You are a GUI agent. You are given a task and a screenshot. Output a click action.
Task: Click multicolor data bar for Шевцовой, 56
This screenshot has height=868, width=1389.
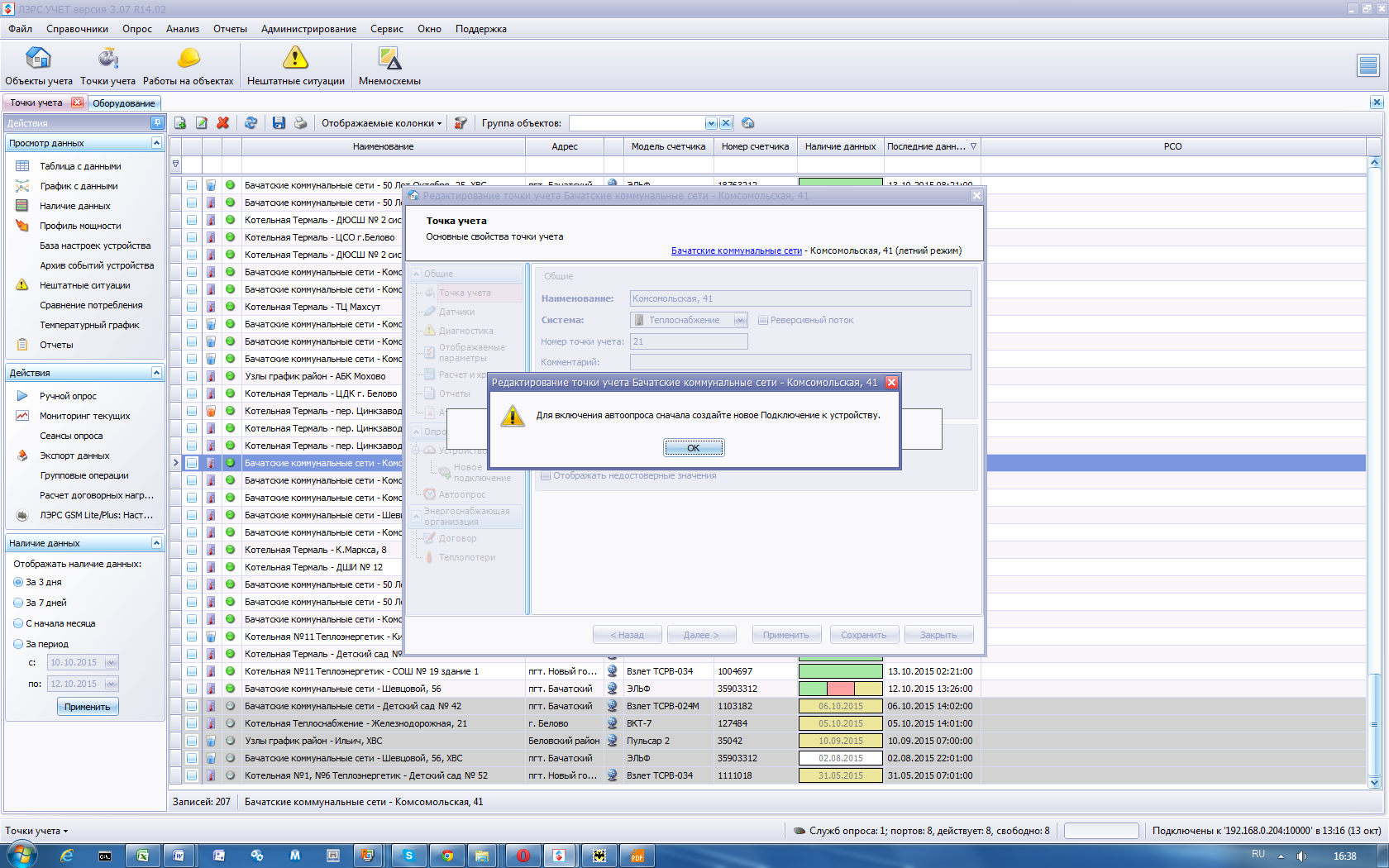(x=841, y=689)
